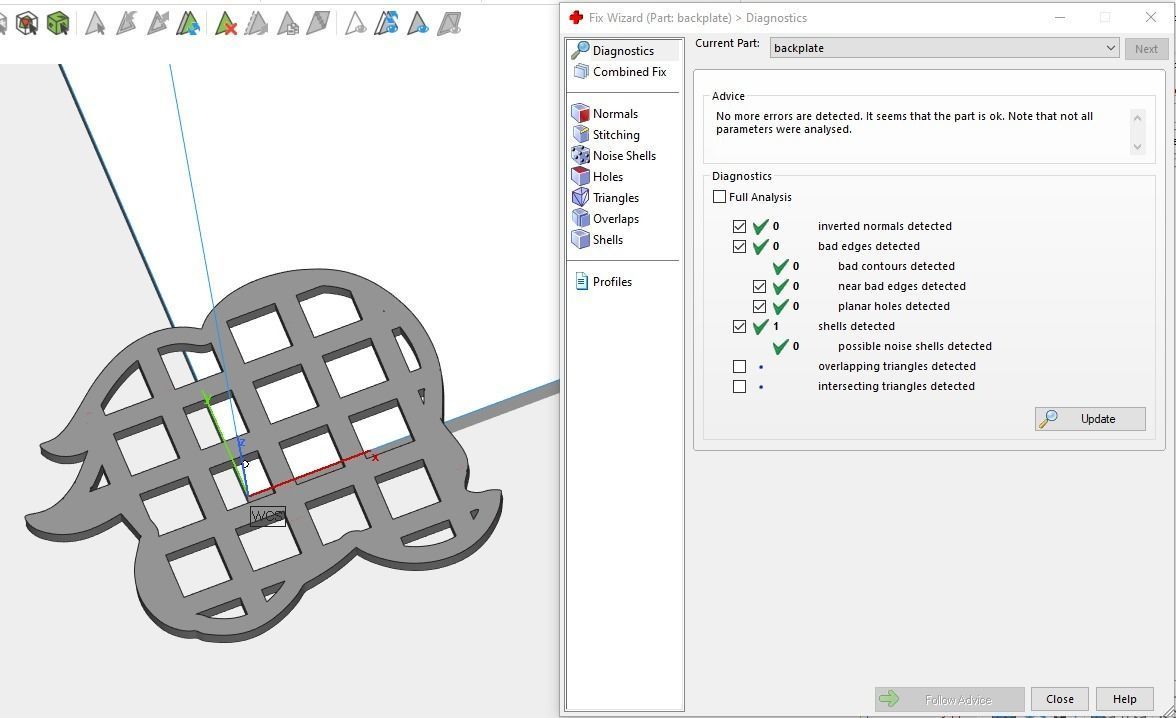Viewport: 1176px width, 718px height.
Task: Click the 'Current Part:' label
Action: 727,43
